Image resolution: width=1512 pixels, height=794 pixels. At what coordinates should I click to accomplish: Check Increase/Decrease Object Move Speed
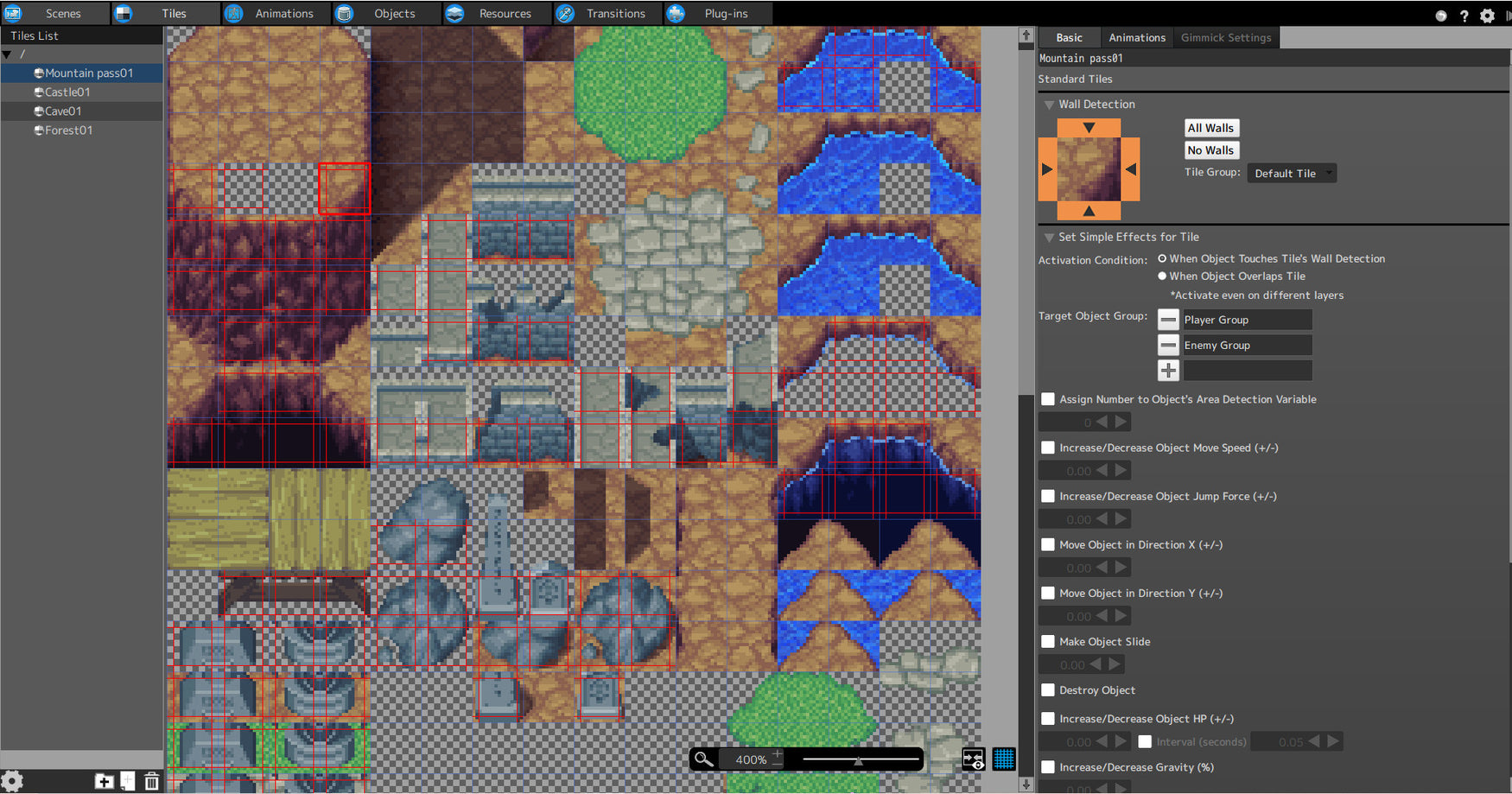(x=1048, y=448)
